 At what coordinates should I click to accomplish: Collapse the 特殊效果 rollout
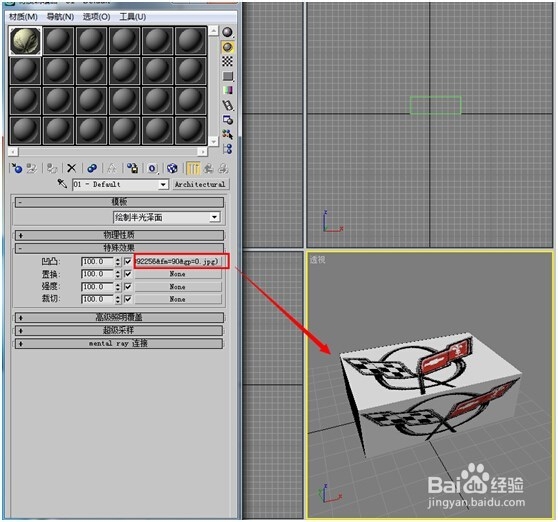[x=119, y=248]
